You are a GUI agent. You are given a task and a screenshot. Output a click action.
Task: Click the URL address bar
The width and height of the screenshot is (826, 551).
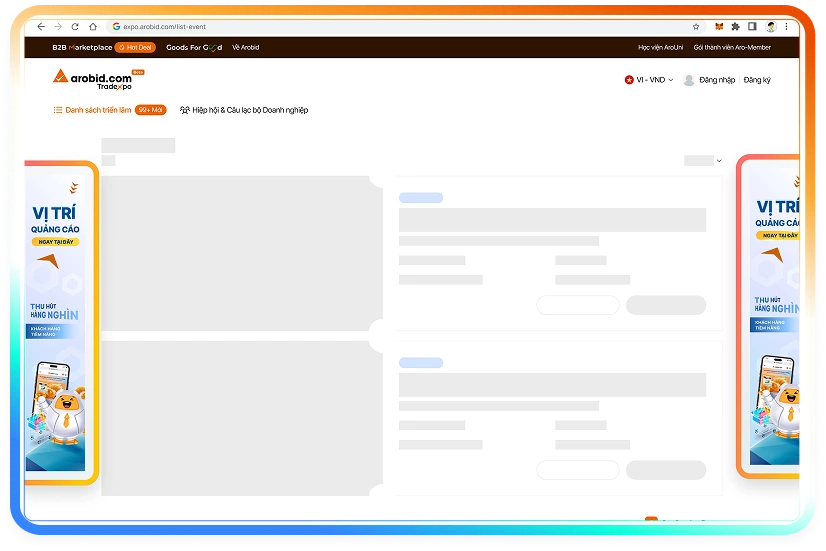pyautogui.click(x=400, y=27)
